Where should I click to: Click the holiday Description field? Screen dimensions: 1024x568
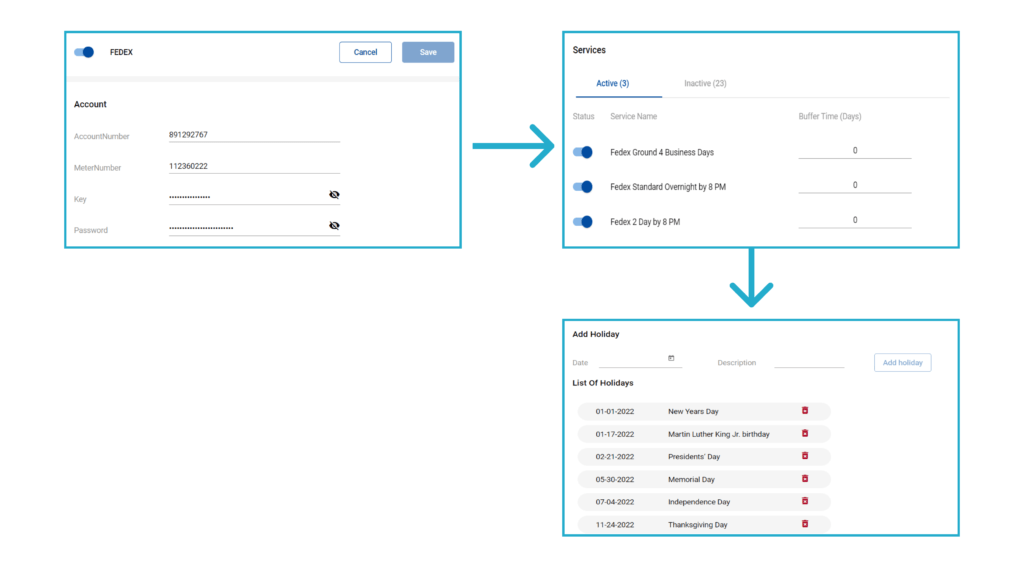pyautogui.click(x=809, y=361)
